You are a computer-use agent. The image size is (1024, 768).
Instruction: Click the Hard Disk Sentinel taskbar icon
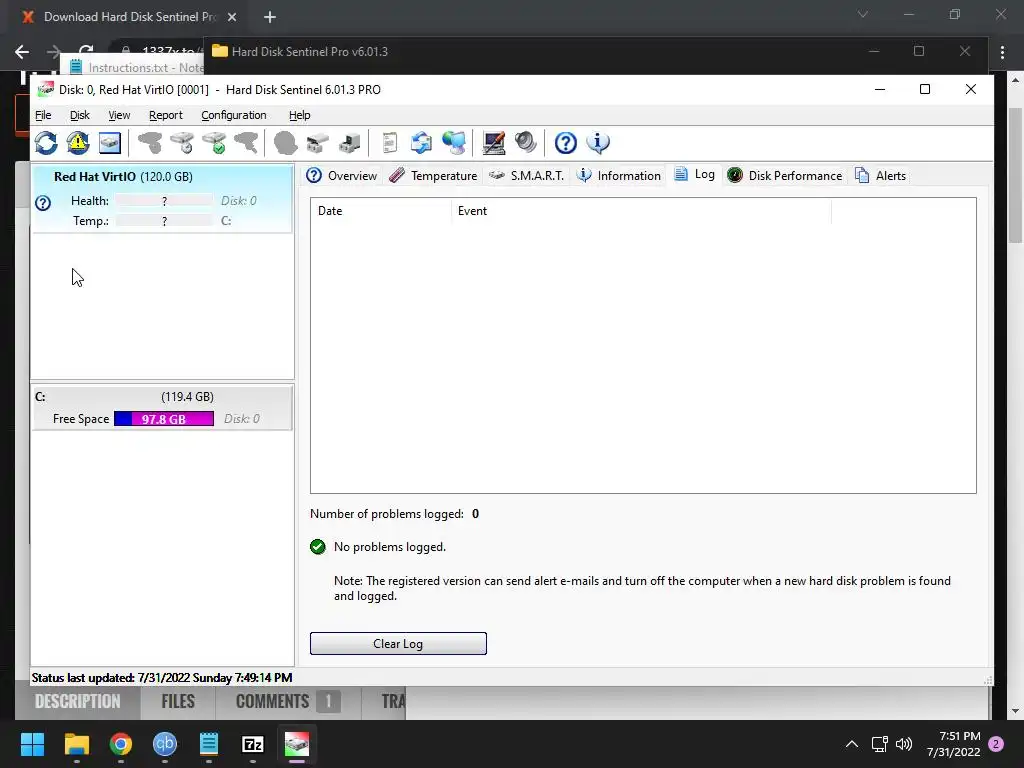coord(297,744)
